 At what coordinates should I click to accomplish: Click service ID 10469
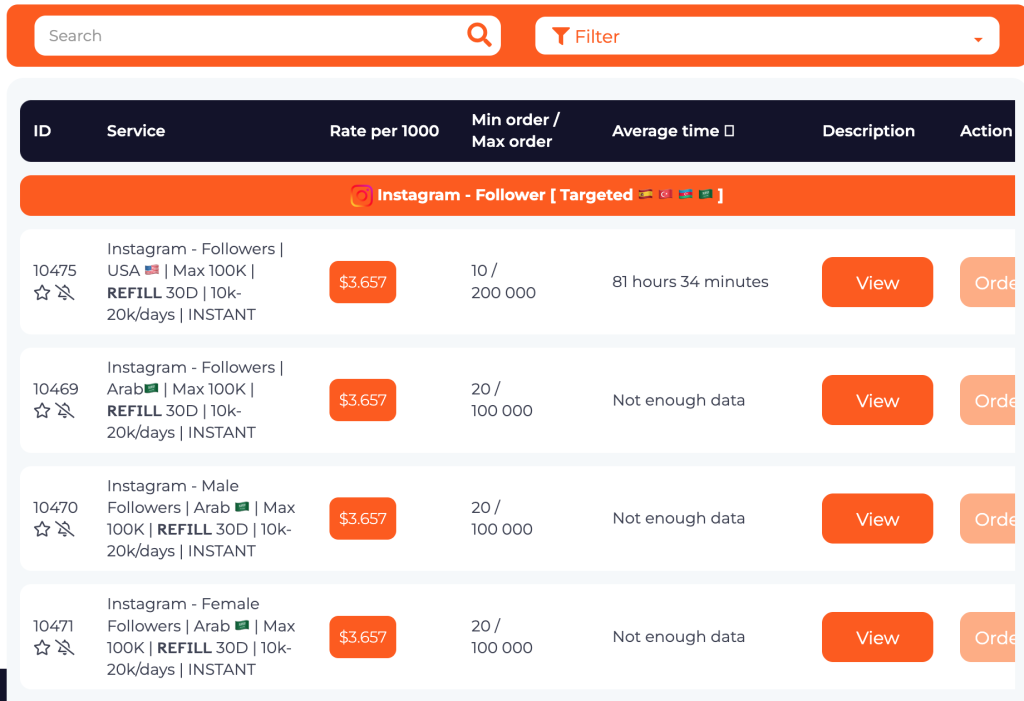click(x=56, y=389)
